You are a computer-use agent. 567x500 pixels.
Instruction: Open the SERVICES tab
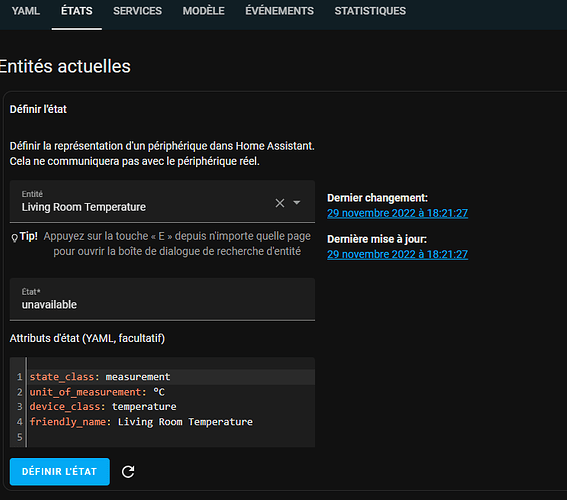tap(137, 11)
